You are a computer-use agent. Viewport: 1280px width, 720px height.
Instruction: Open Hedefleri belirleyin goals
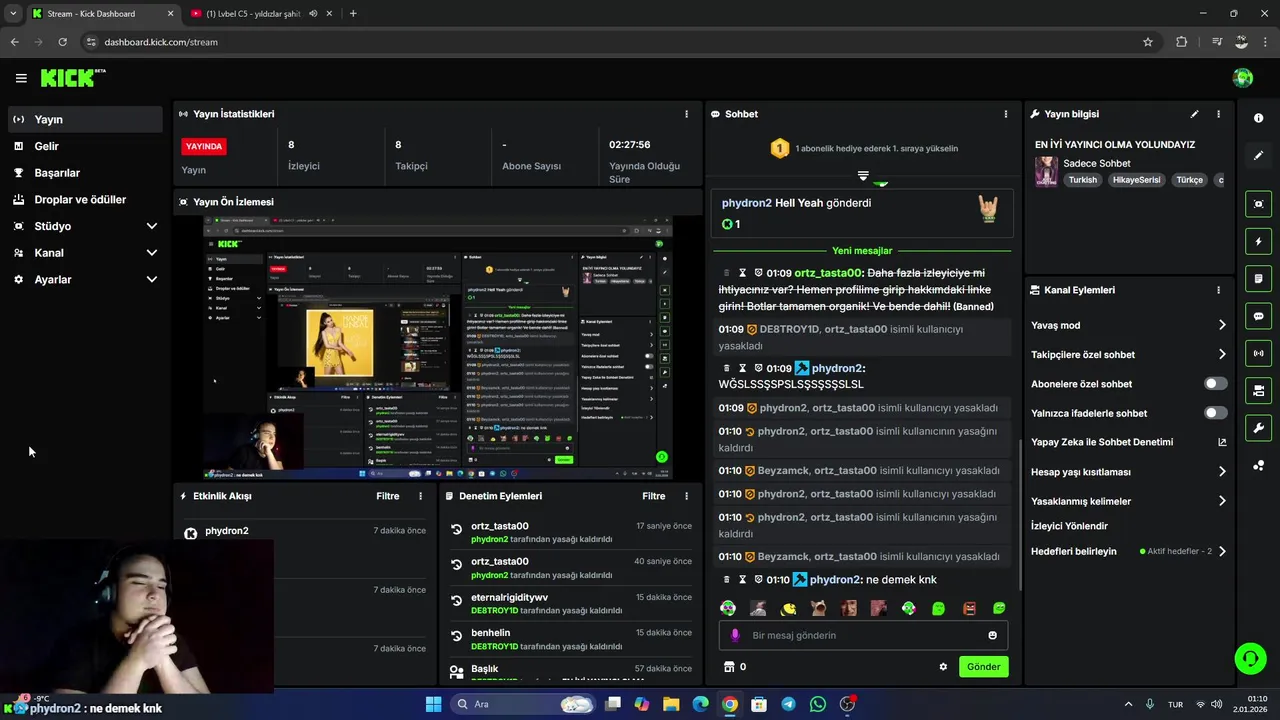1129,551
